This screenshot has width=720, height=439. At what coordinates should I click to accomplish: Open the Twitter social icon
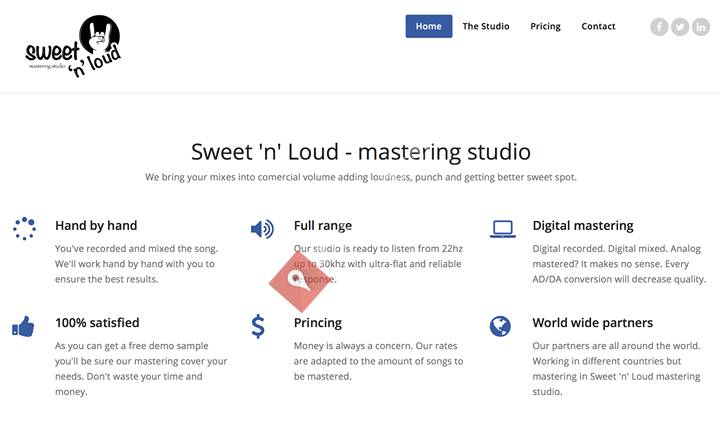click(680, 27)
